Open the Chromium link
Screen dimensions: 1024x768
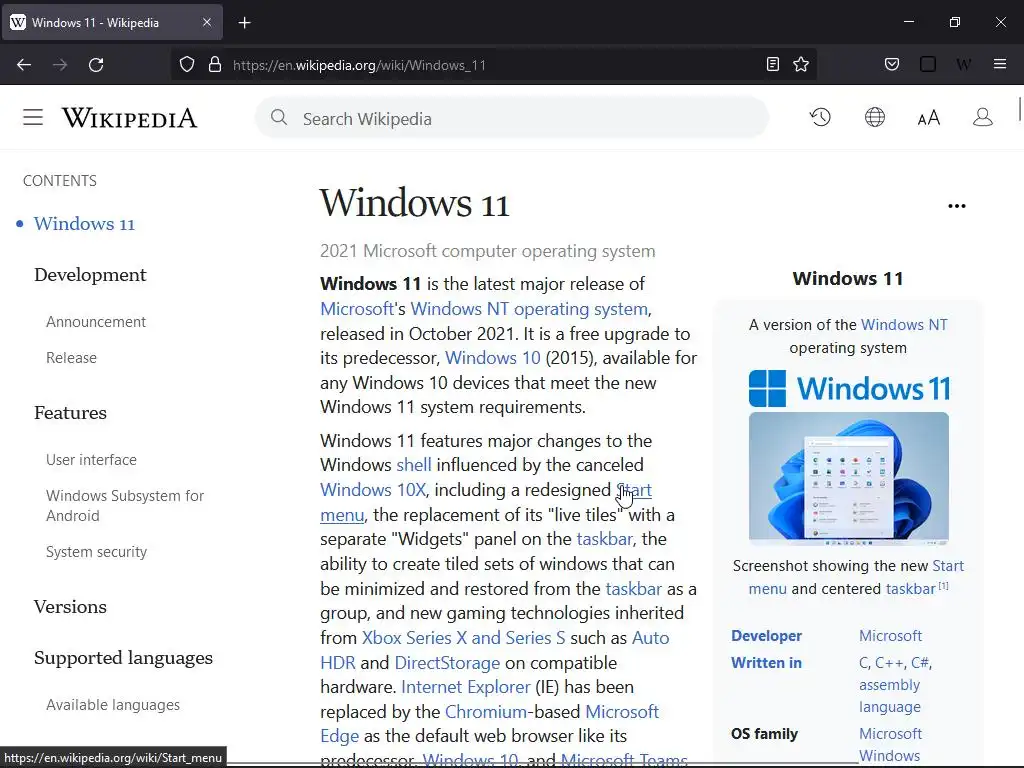click(486, 712)
